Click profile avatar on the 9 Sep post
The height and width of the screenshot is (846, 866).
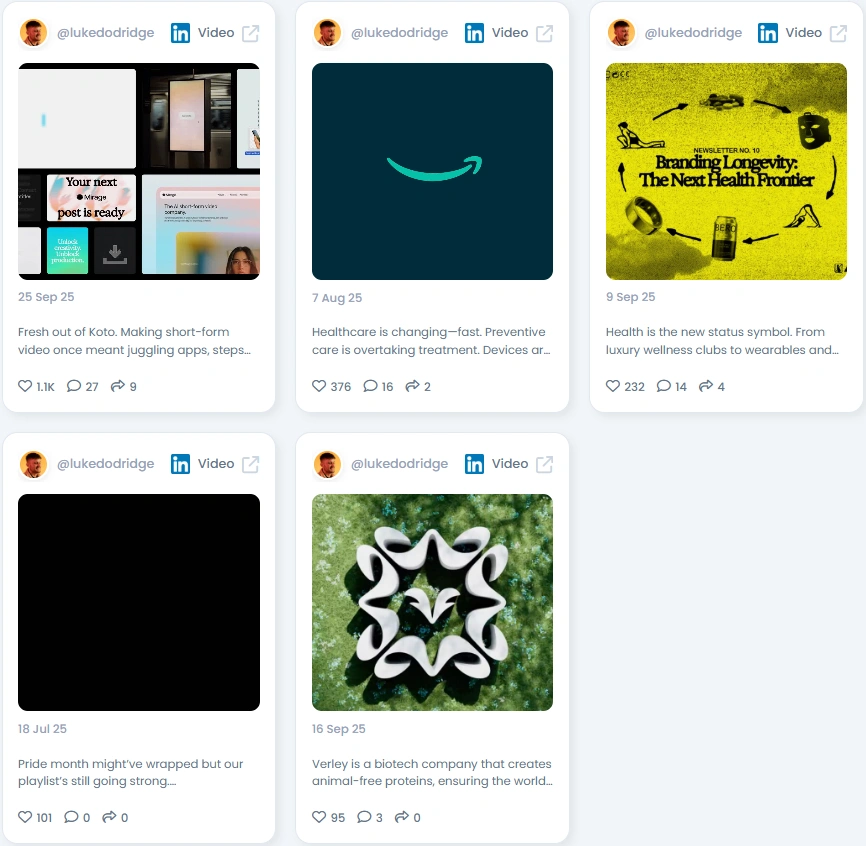pyautogui.click(x=621, y=33)
